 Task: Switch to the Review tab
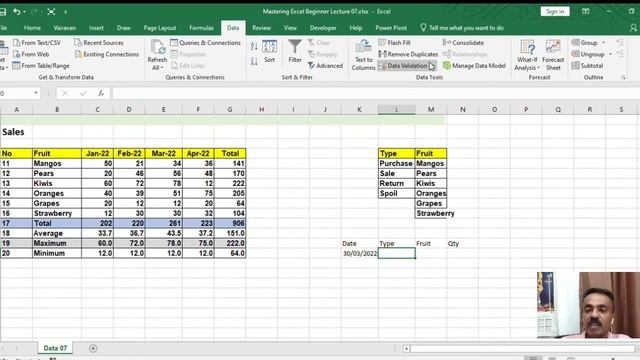[261, 28]
